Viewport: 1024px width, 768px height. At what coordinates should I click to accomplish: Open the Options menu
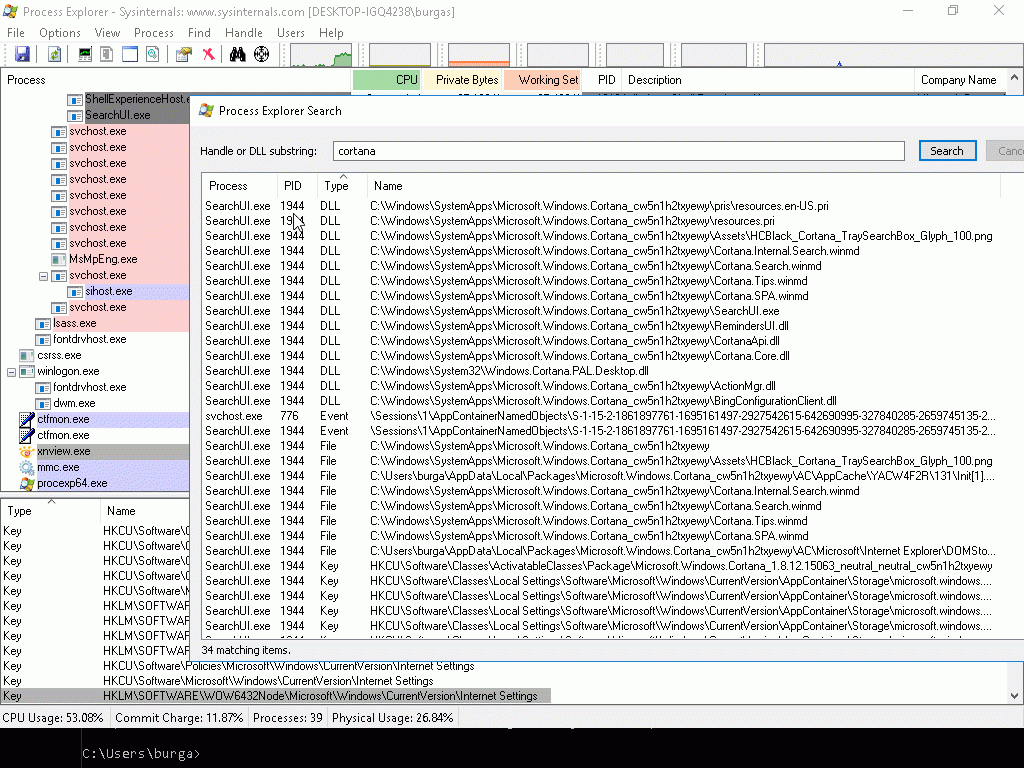(59, 33)
